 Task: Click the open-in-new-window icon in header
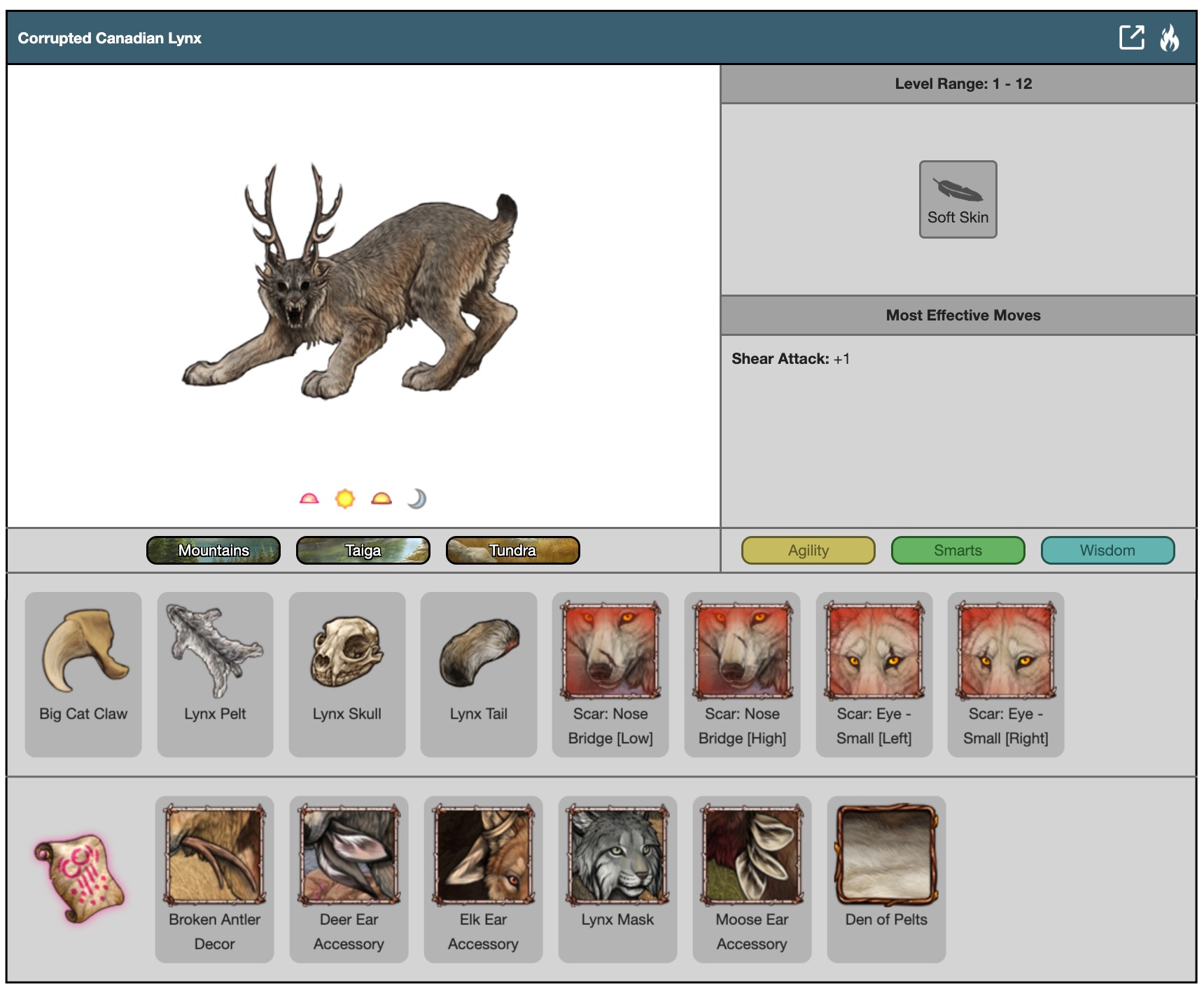(x=1131, y=38)
